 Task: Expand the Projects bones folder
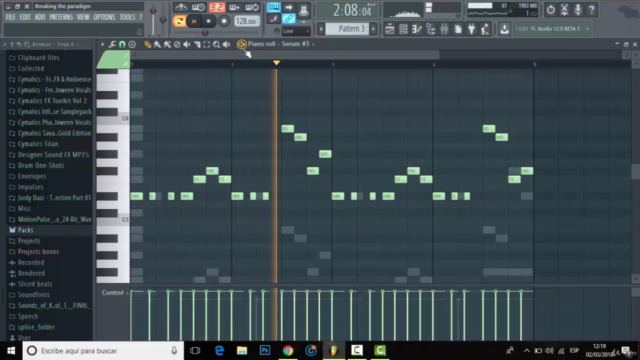tap(38, 252)
